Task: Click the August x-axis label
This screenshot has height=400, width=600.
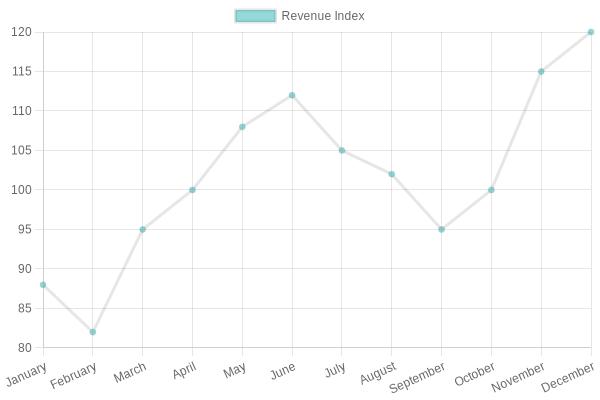Action: pos(378,373)
